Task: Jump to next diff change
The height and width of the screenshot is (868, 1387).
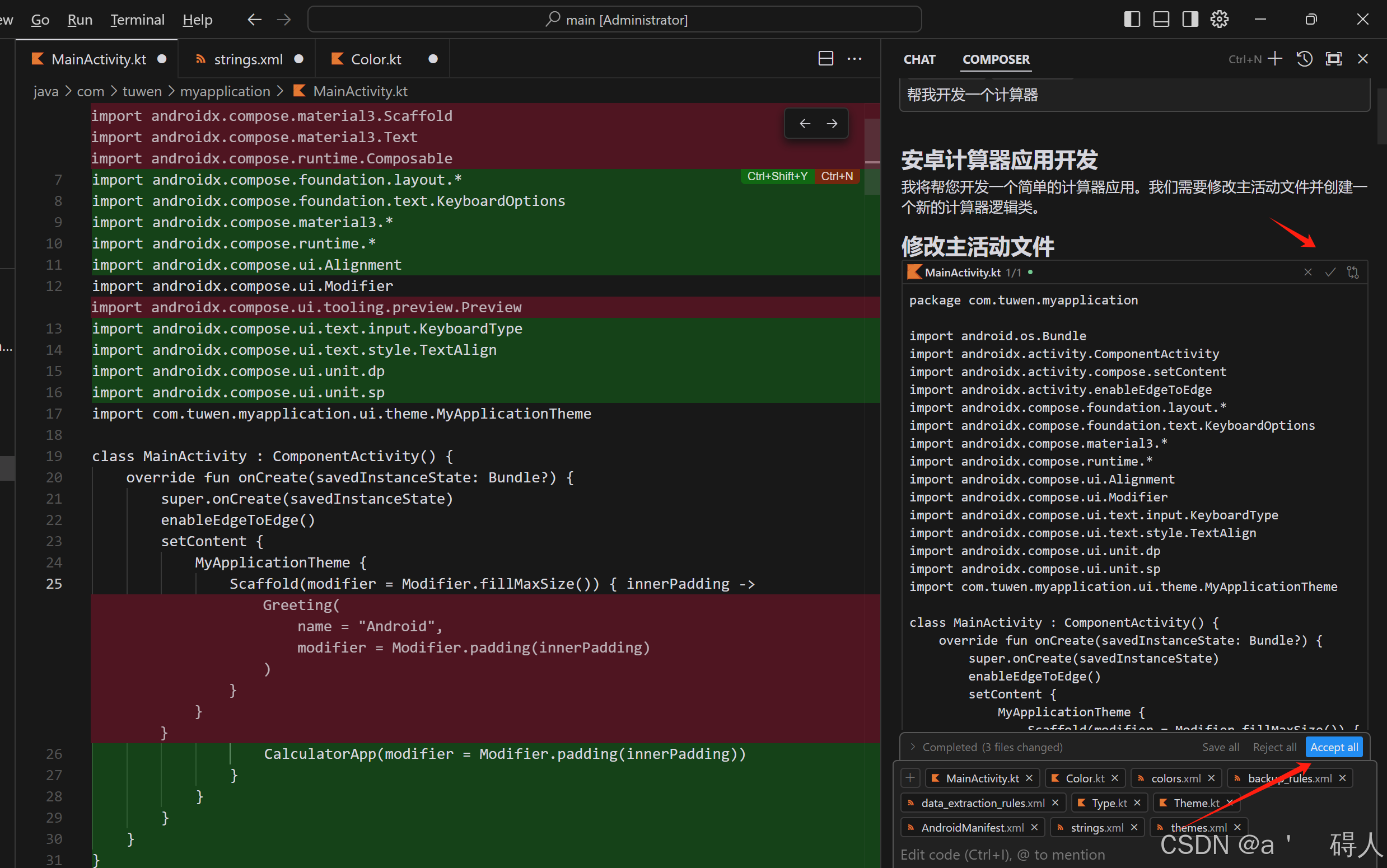Action: pyautogui.click(x=832, y=124)
